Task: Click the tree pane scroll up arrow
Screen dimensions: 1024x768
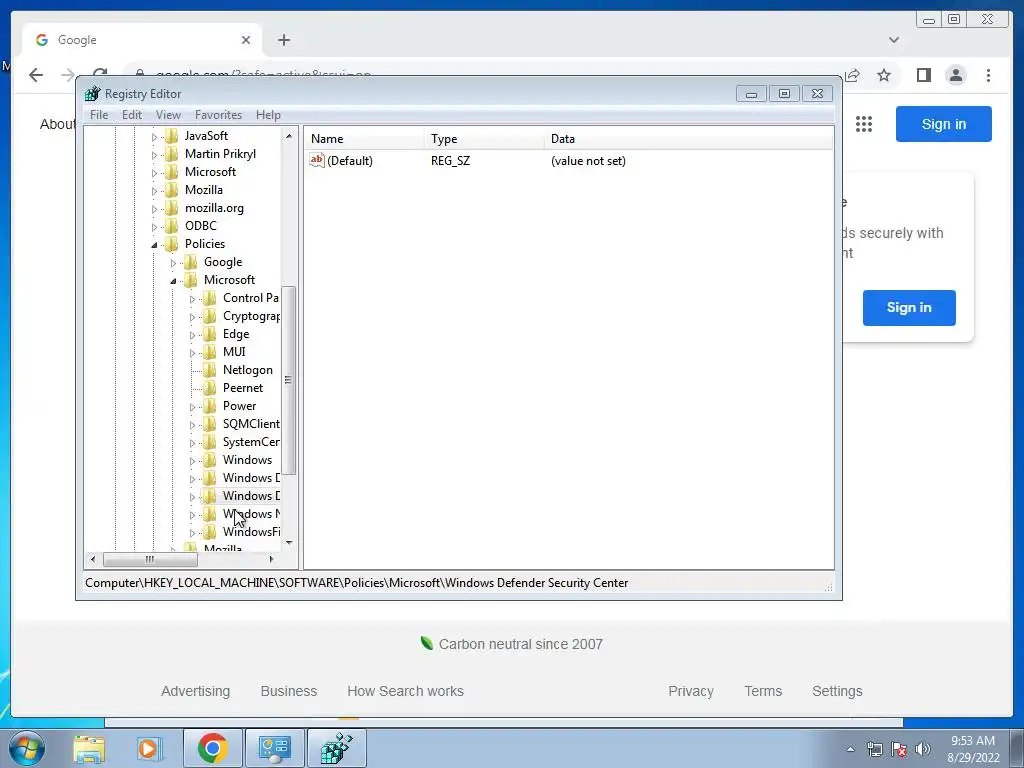Action: [x=289, y=136]
